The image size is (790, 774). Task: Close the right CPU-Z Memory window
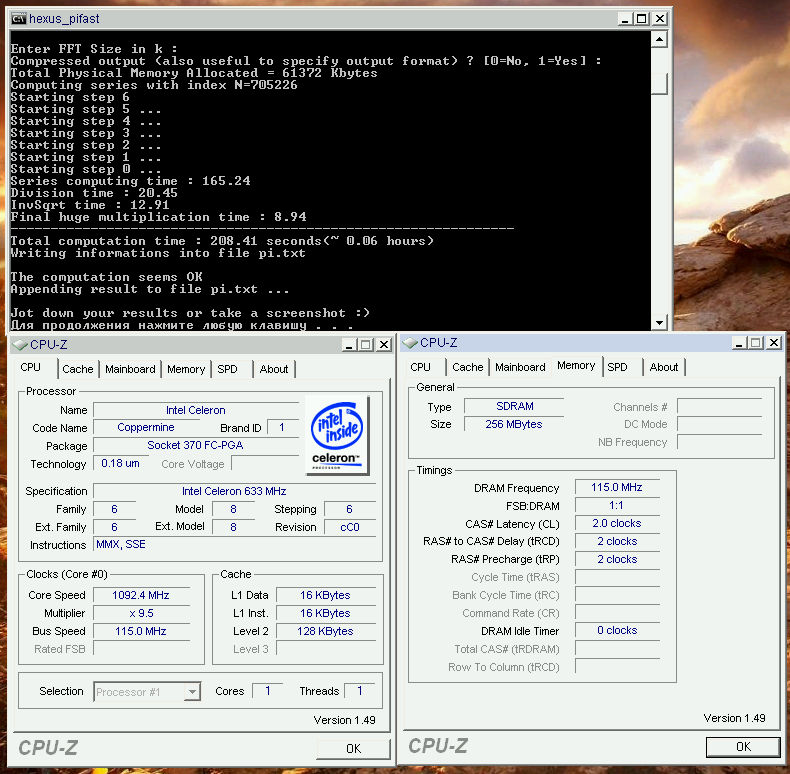[774, 343]
